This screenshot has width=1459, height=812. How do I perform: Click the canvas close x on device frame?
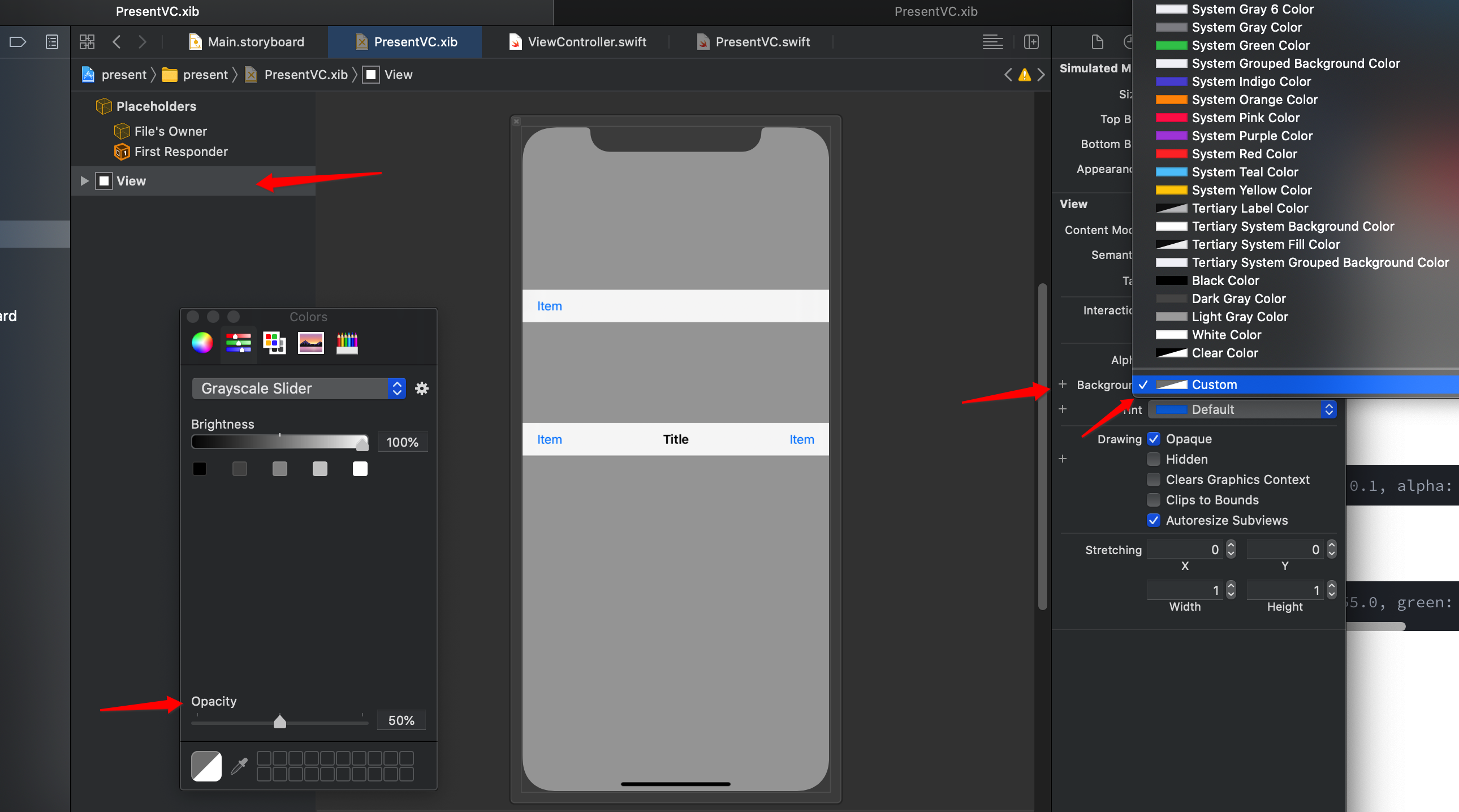coord(516,121)
